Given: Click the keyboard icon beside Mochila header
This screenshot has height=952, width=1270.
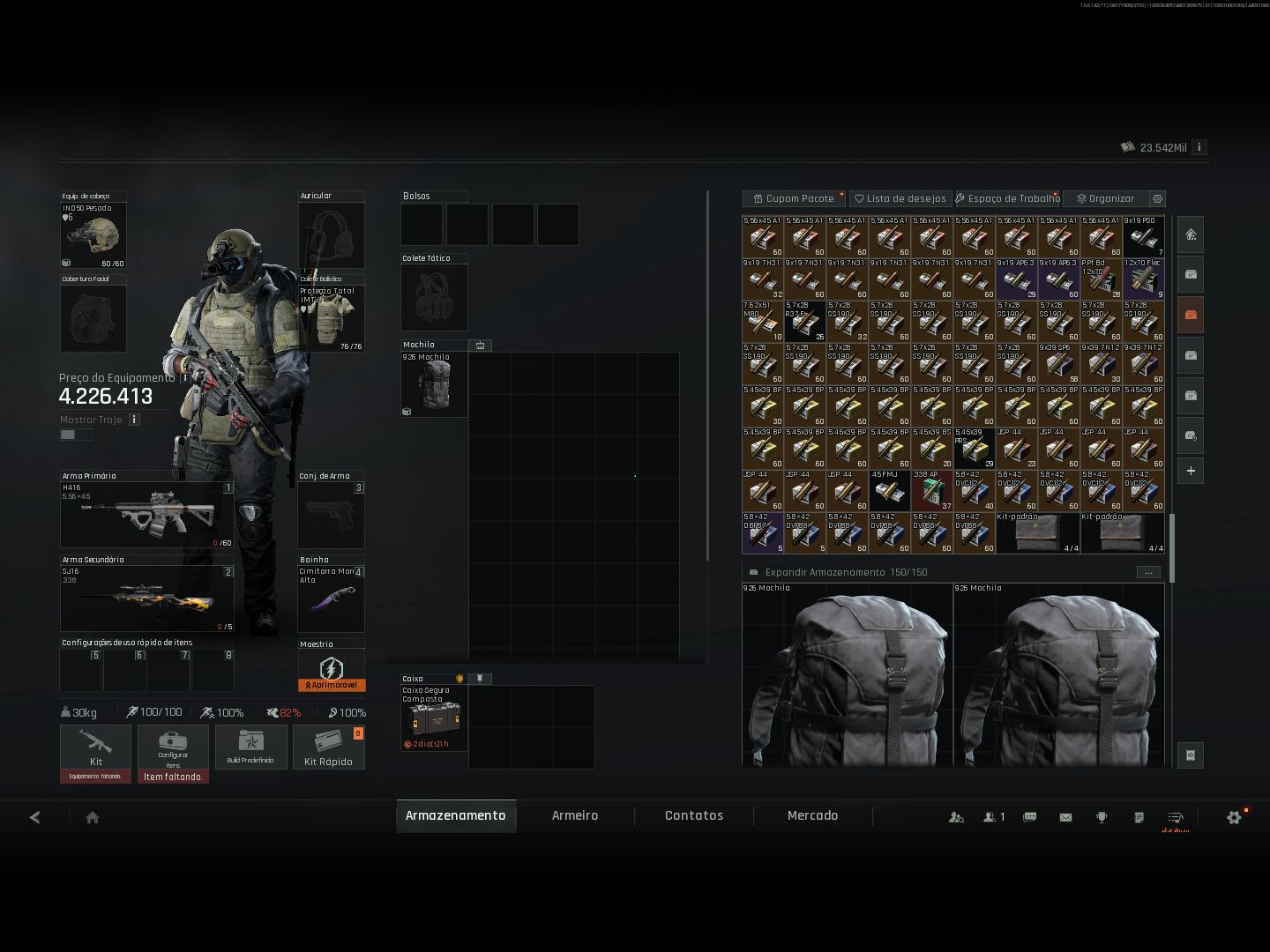Looking at the screenshot, I should tap(481, 346).
